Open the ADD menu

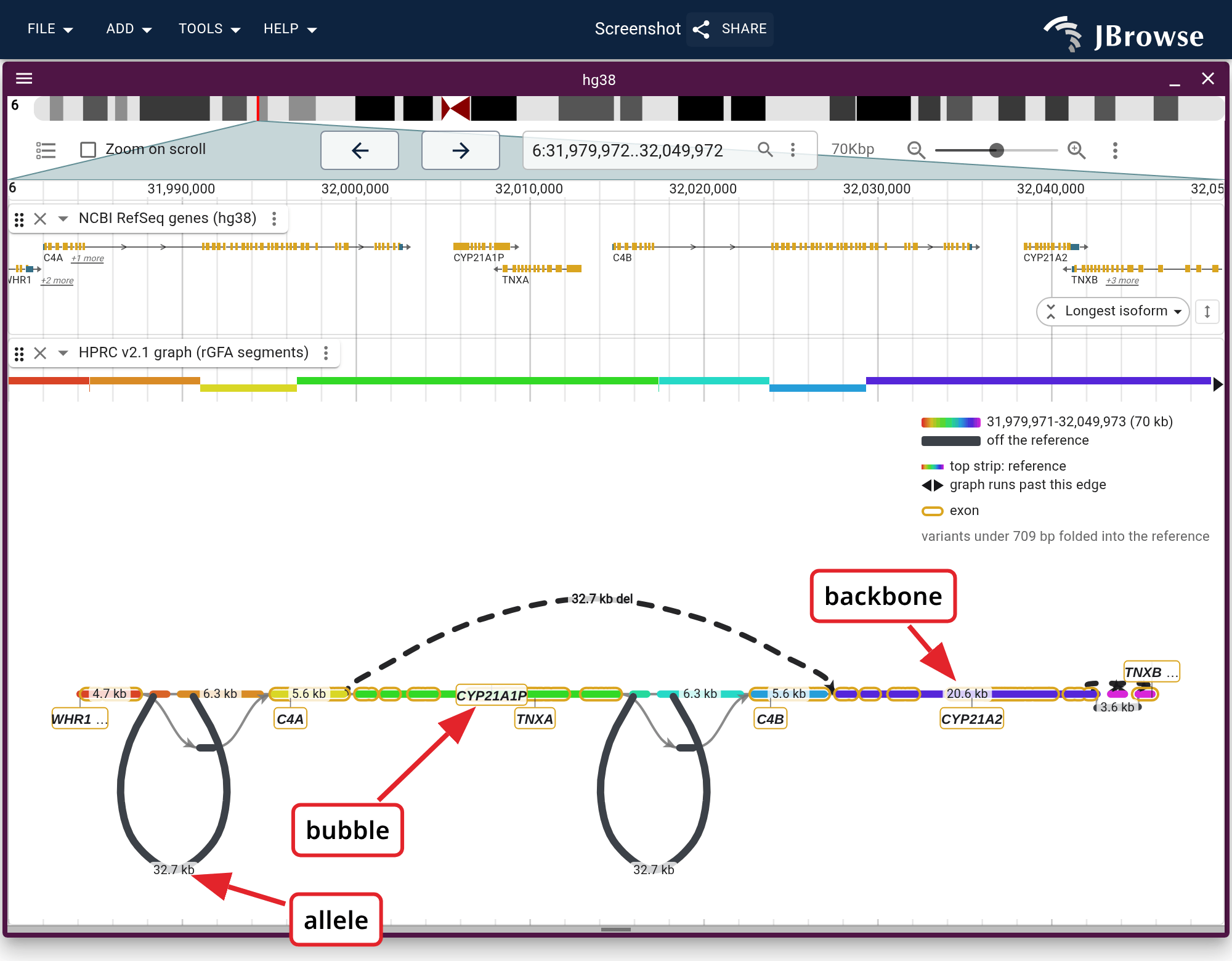pyautogui.click(x=128, y=29)
